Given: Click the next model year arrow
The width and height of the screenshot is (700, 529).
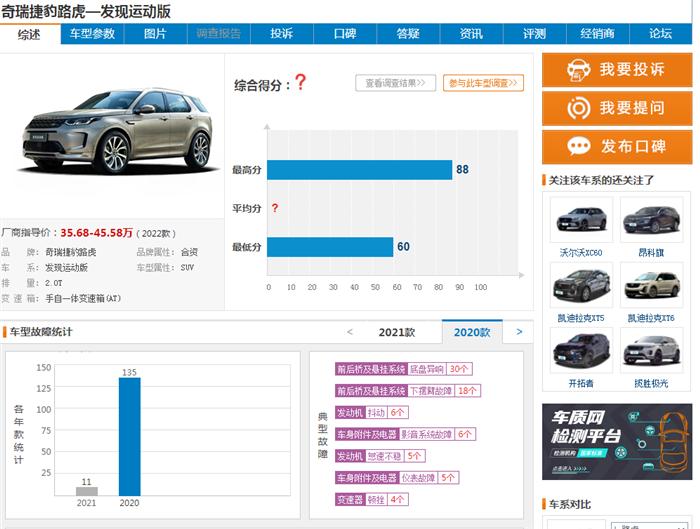Looking at the screenshot, I should pos(519,332).
